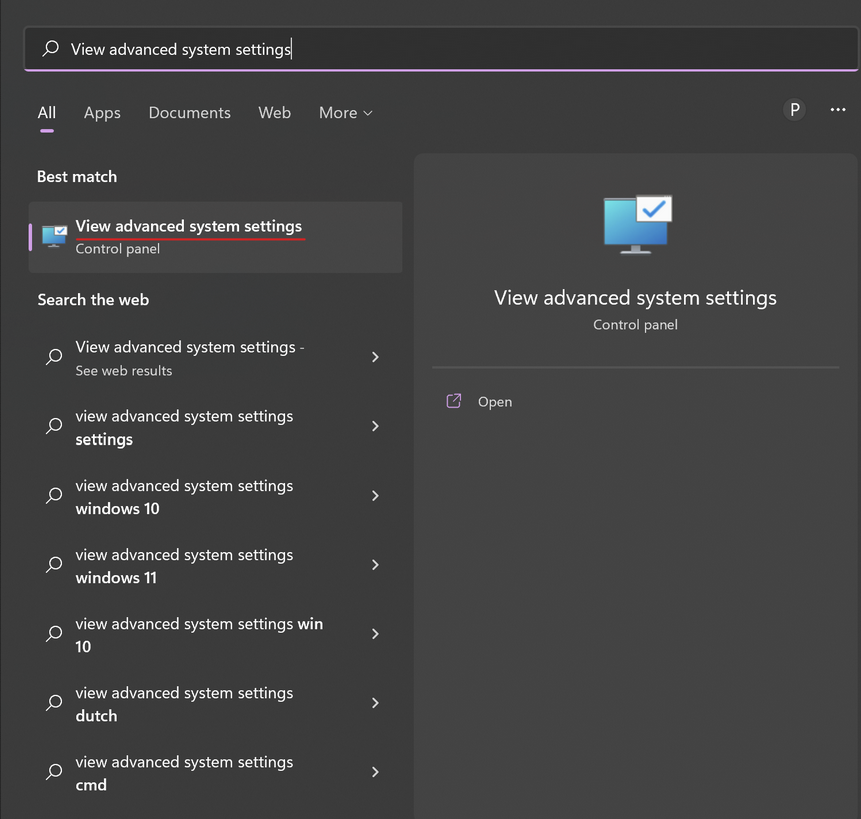Screen dimensions: 861x819
Task: Click magnifier icon beside 'See web results'
Action: pyautogui.click(x=54, y=357)
